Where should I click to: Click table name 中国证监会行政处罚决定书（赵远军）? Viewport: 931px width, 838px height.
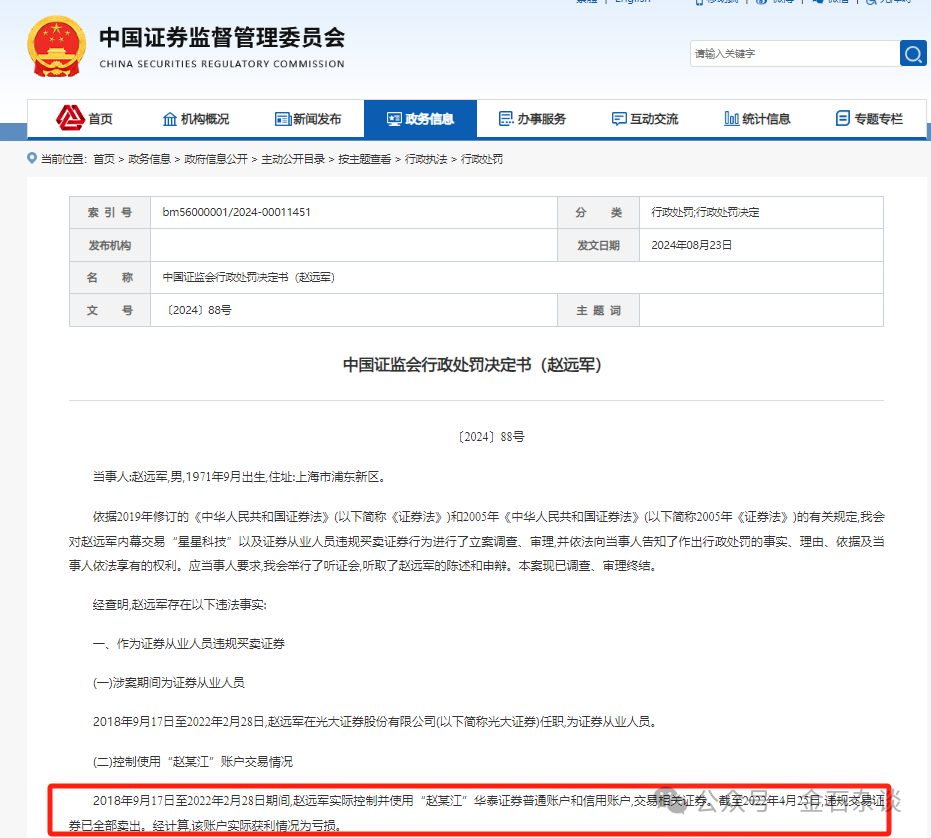pyautogui.click(x=249, y=277)
